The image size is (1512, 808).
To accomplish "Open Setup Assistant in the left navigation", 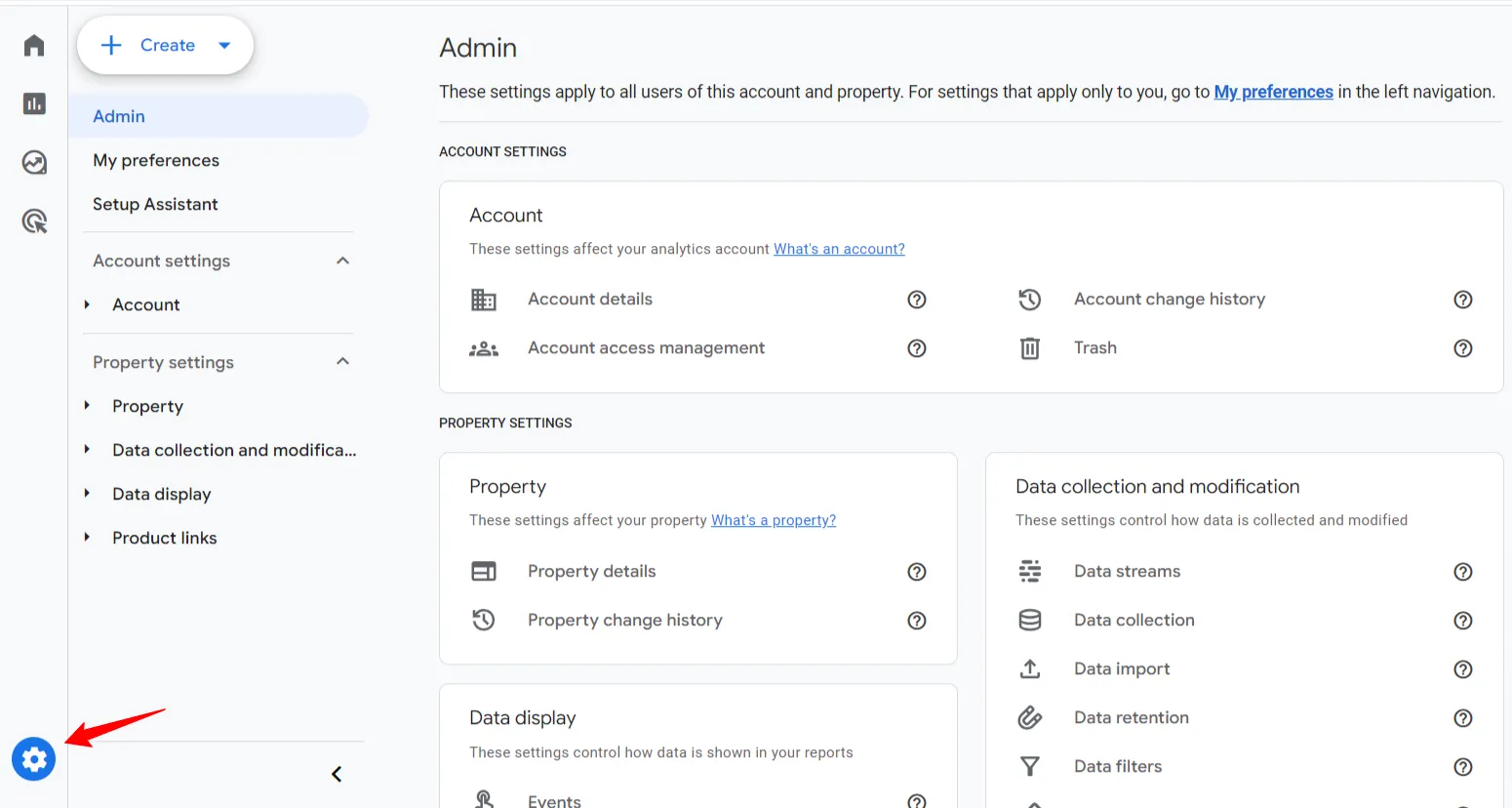I will (x=155, y=204).
